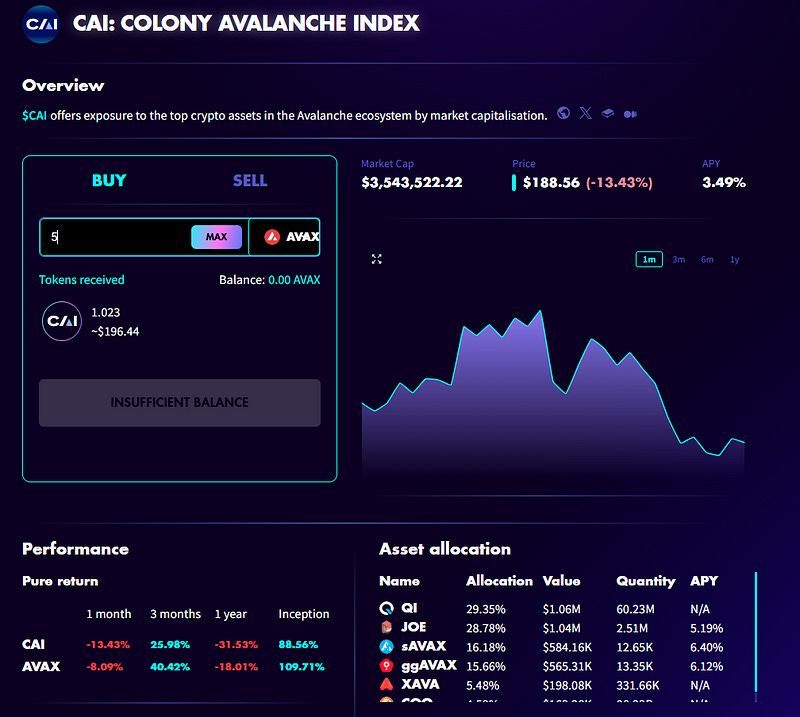Screen dimensions: 800x717
Task: Click CAI 3 months return 25.98%
Action: (x=170, y=645)
